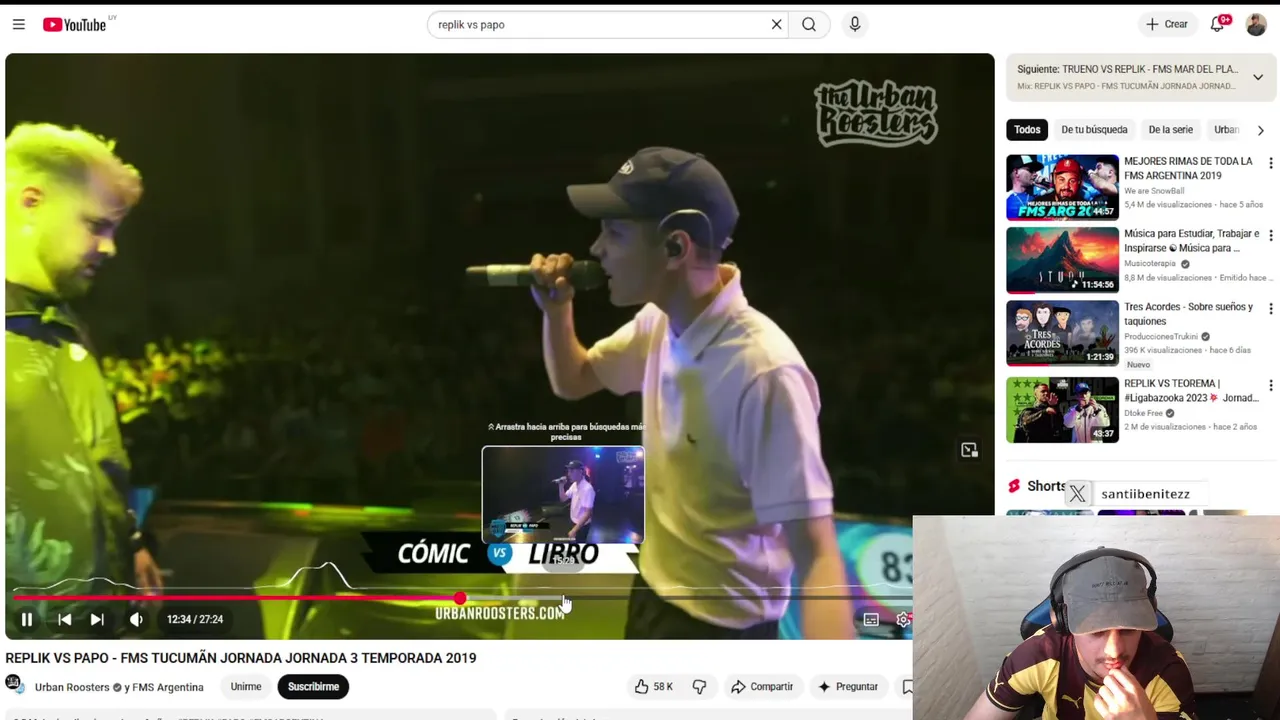Dislike the video

pos(699,687)
